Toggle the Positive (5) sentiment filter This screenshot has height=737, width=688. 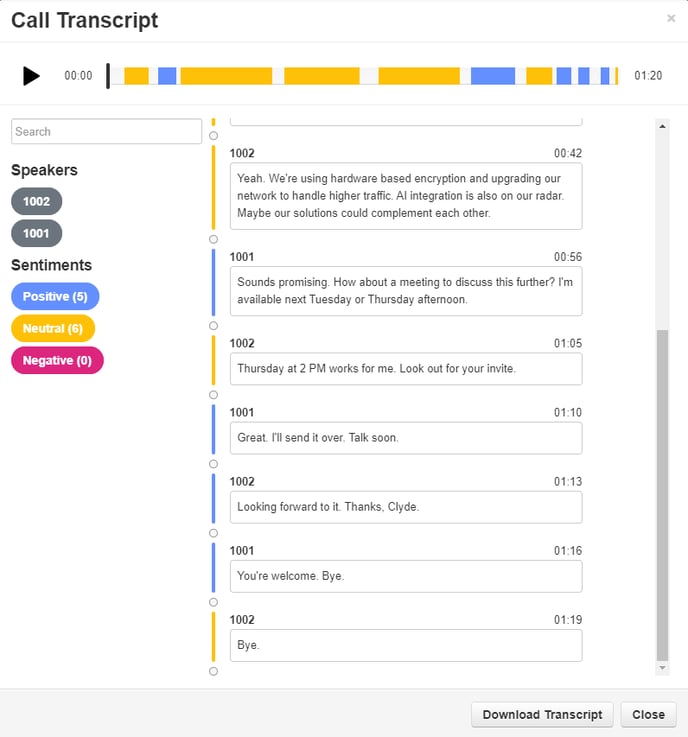[55, 296]
